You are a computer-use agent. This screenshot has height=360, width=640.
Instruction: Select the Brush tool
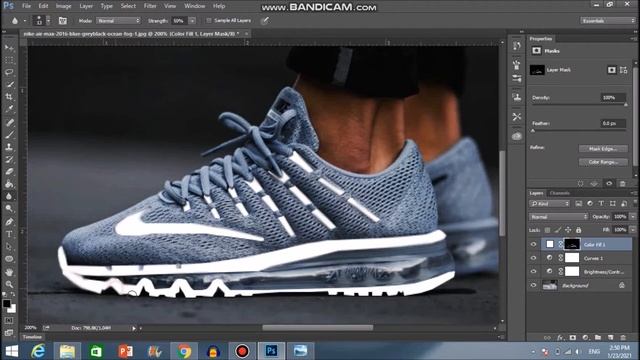point(9,135)
